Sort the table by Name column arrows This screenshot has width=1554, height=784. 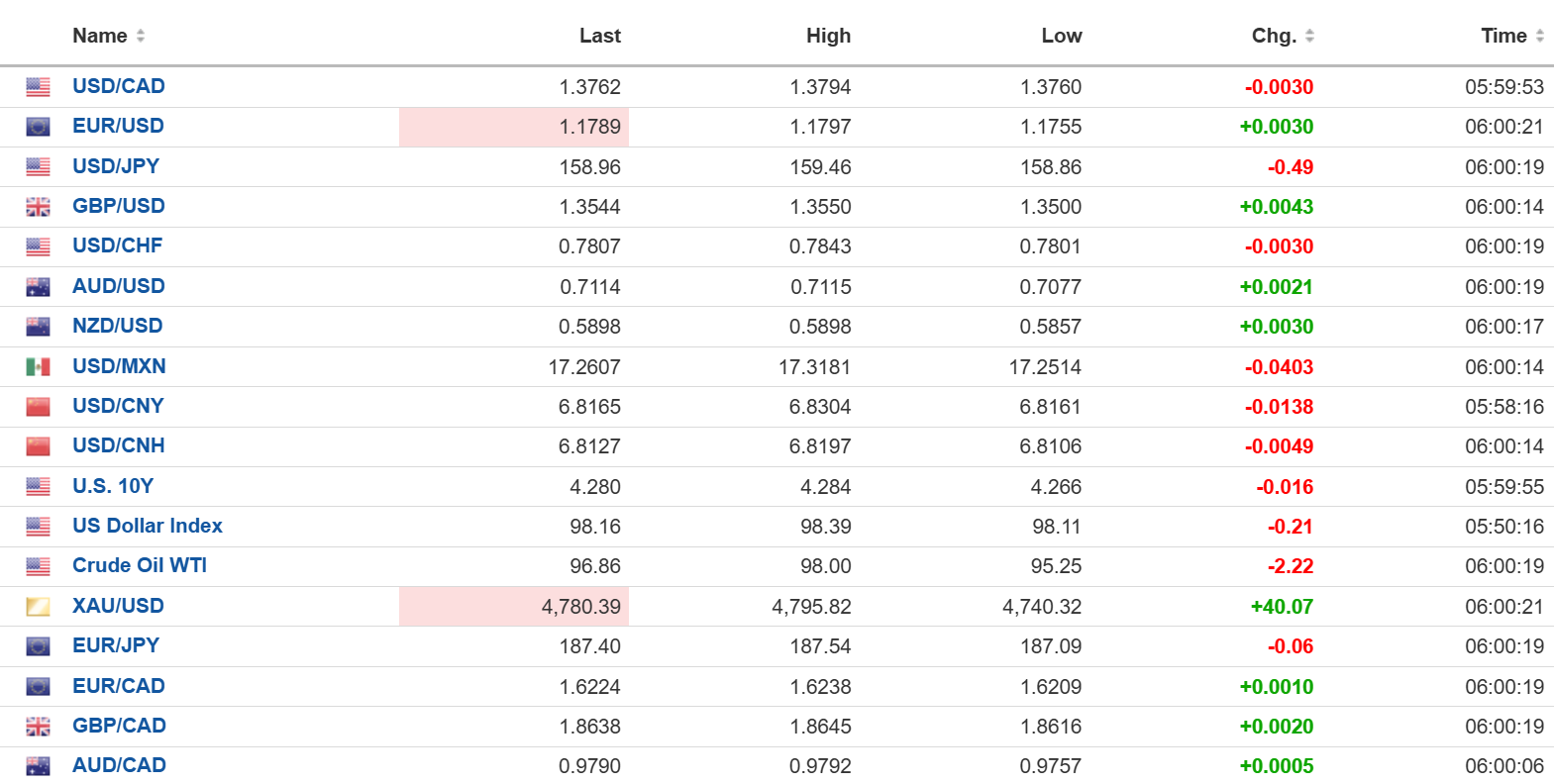pos(141,36)
